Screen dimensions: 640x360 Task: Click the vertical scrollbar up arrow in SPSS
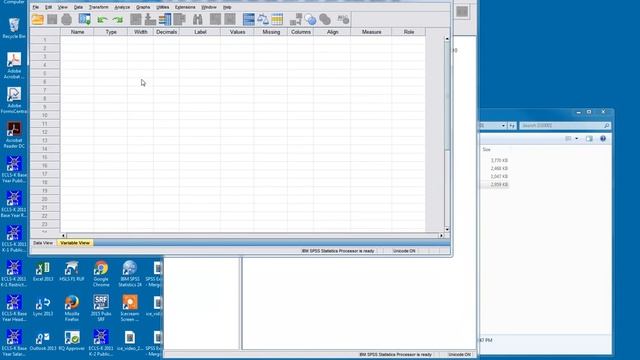click(447, 39)
